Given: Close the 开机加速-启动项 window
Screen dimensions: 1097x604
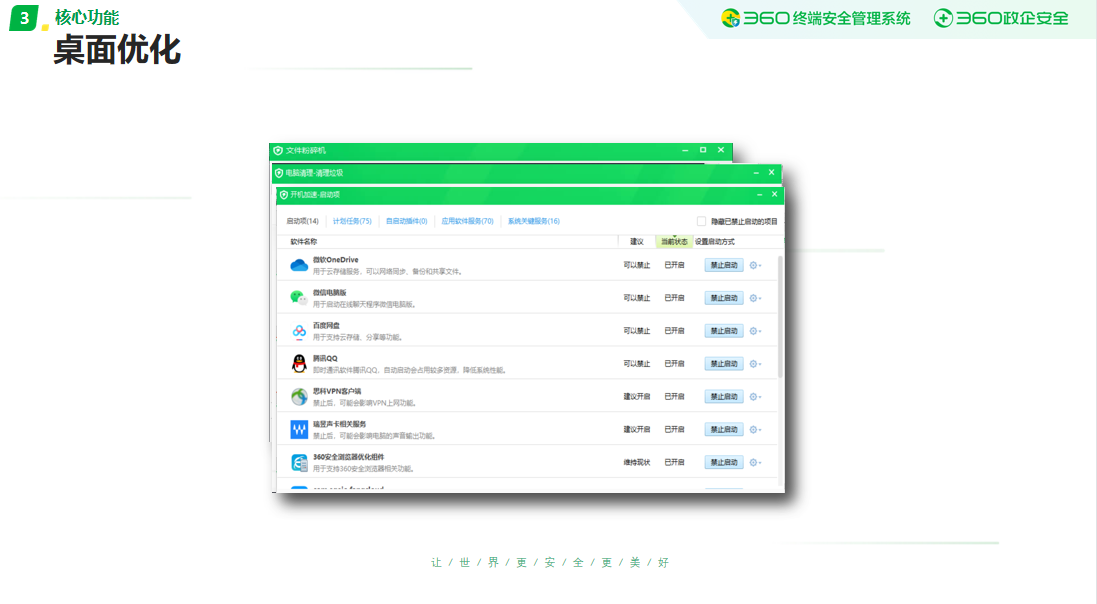Looking at the screenshot, I should tap(774, 195).
